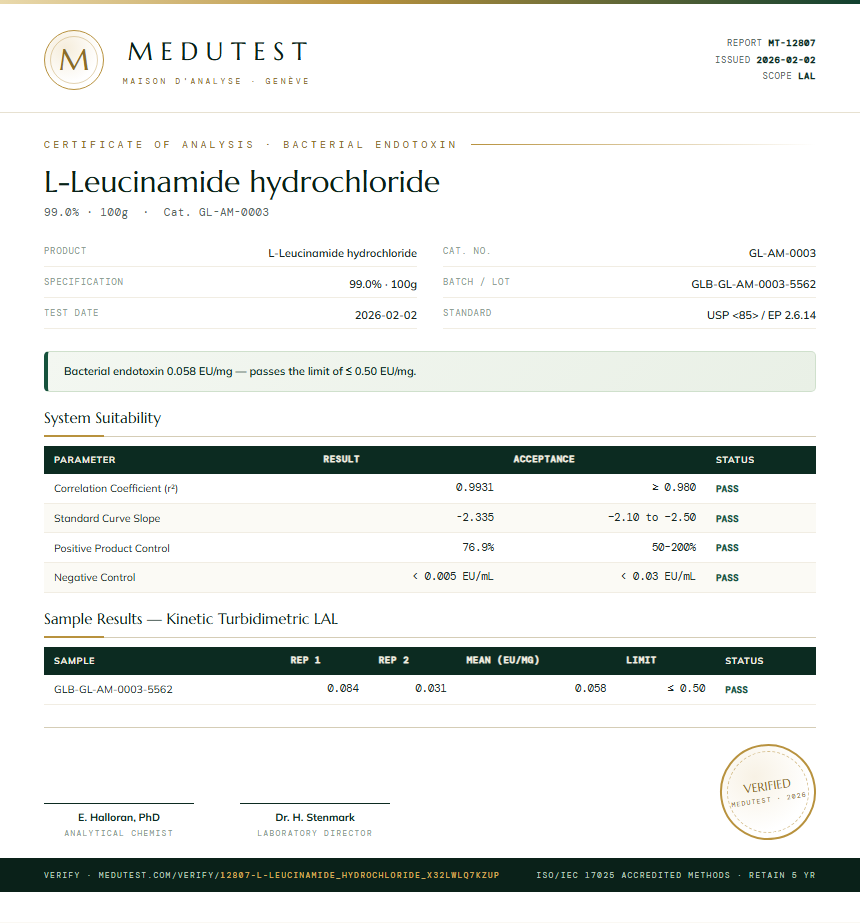The image size is (860, 923).
Task: Click the STATUS header in System Suitability table
Action: 735,460
